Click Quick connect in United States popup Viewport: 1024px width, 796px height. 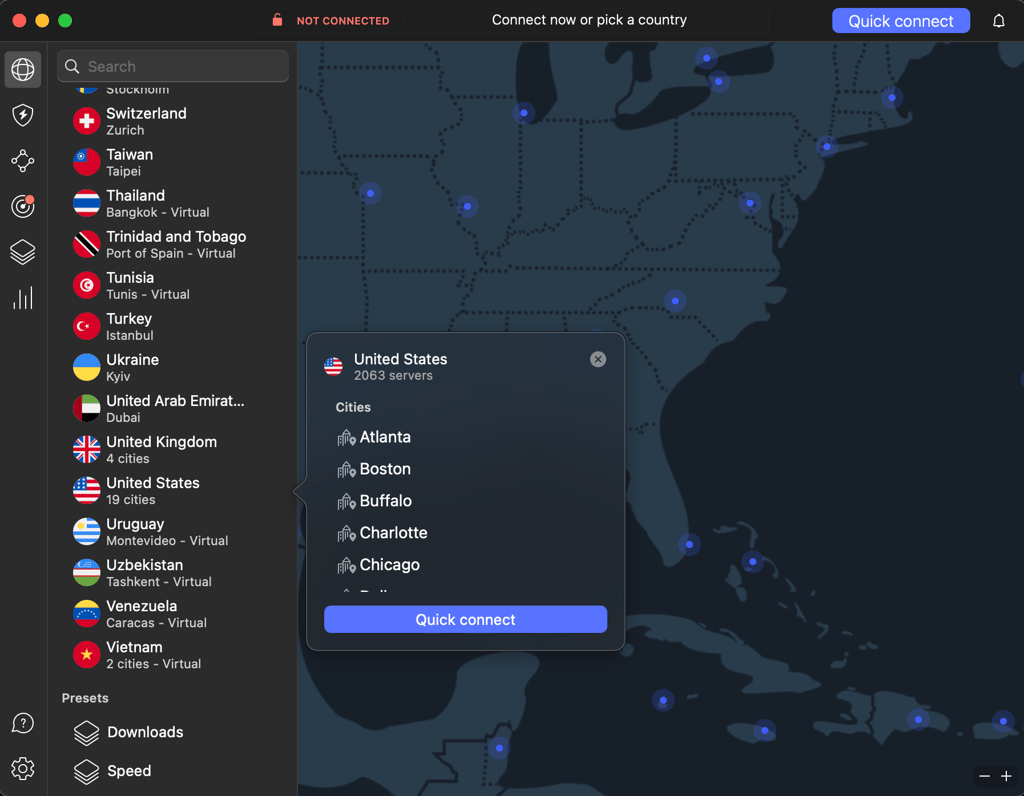point(466,619)
